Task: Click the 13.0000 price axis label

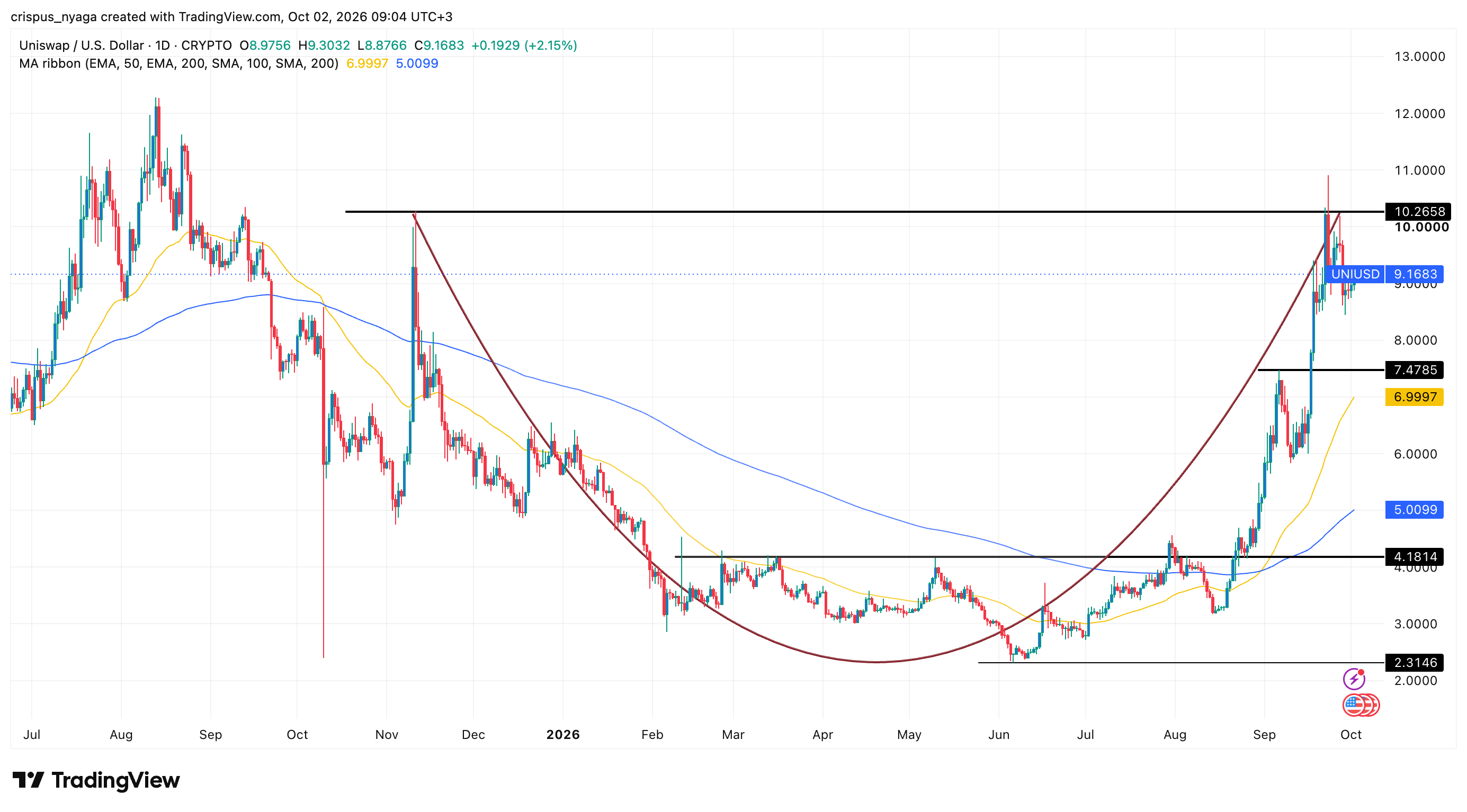Action: 1419,56
